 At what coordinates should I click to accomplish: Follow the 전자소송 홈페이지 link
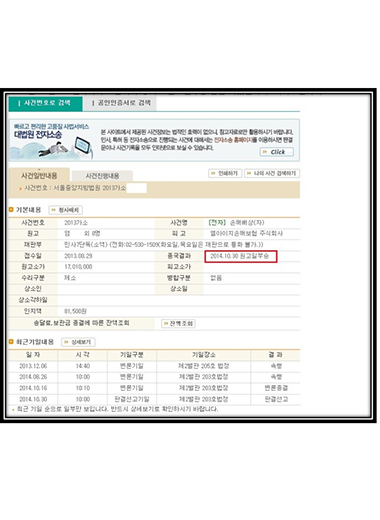click(233, 140)
